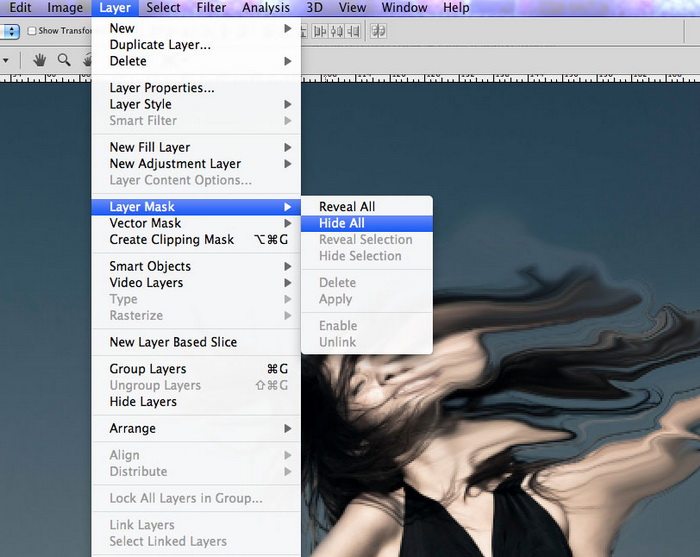Expand the Layer Style submenu
The height and width of the screenshot is (557, 700).
(x=196, y=104)
